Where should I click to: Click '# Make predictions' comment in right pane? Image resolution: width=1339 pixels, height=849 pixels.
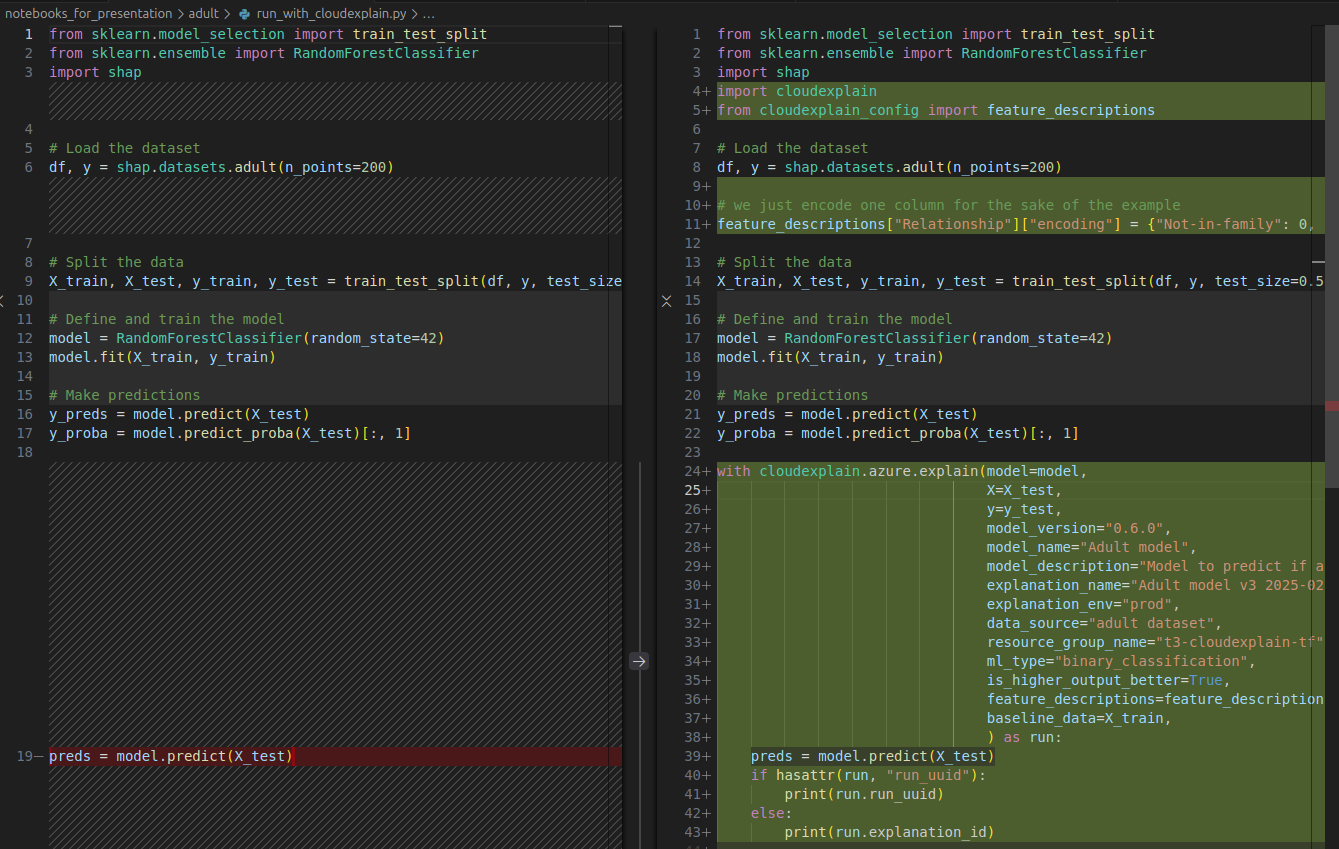(792, 395)
